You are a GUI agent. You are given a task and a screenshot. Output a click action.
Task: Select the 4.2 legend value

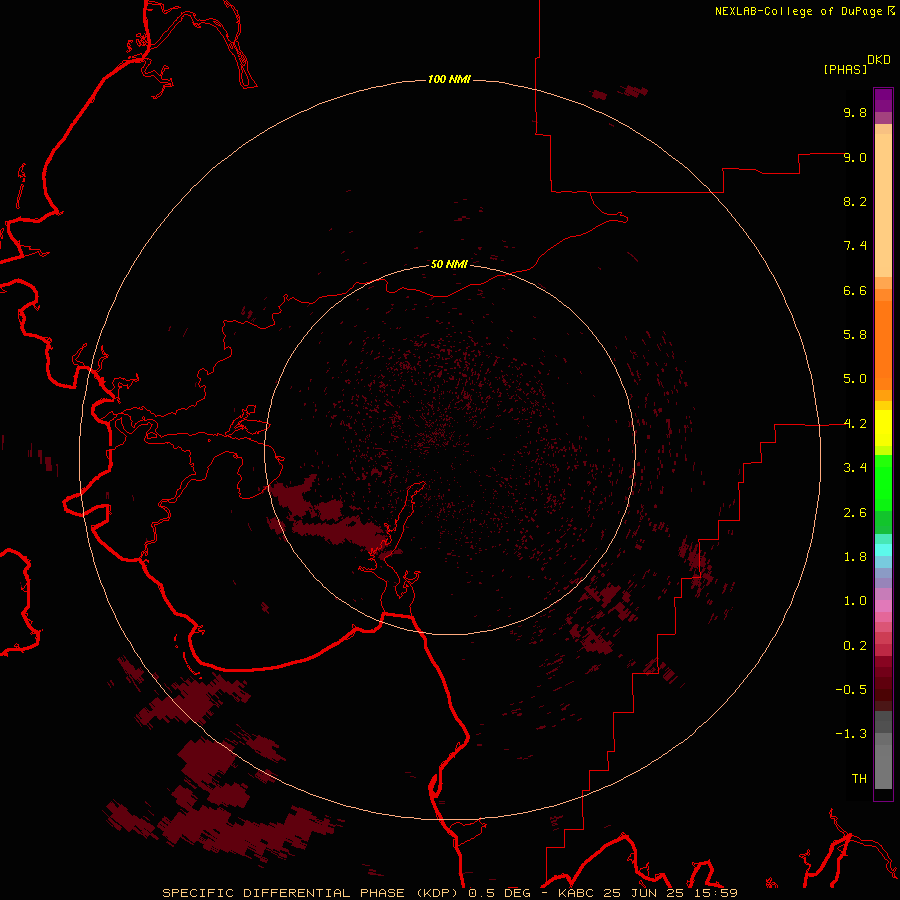click(x=855, y=424)
